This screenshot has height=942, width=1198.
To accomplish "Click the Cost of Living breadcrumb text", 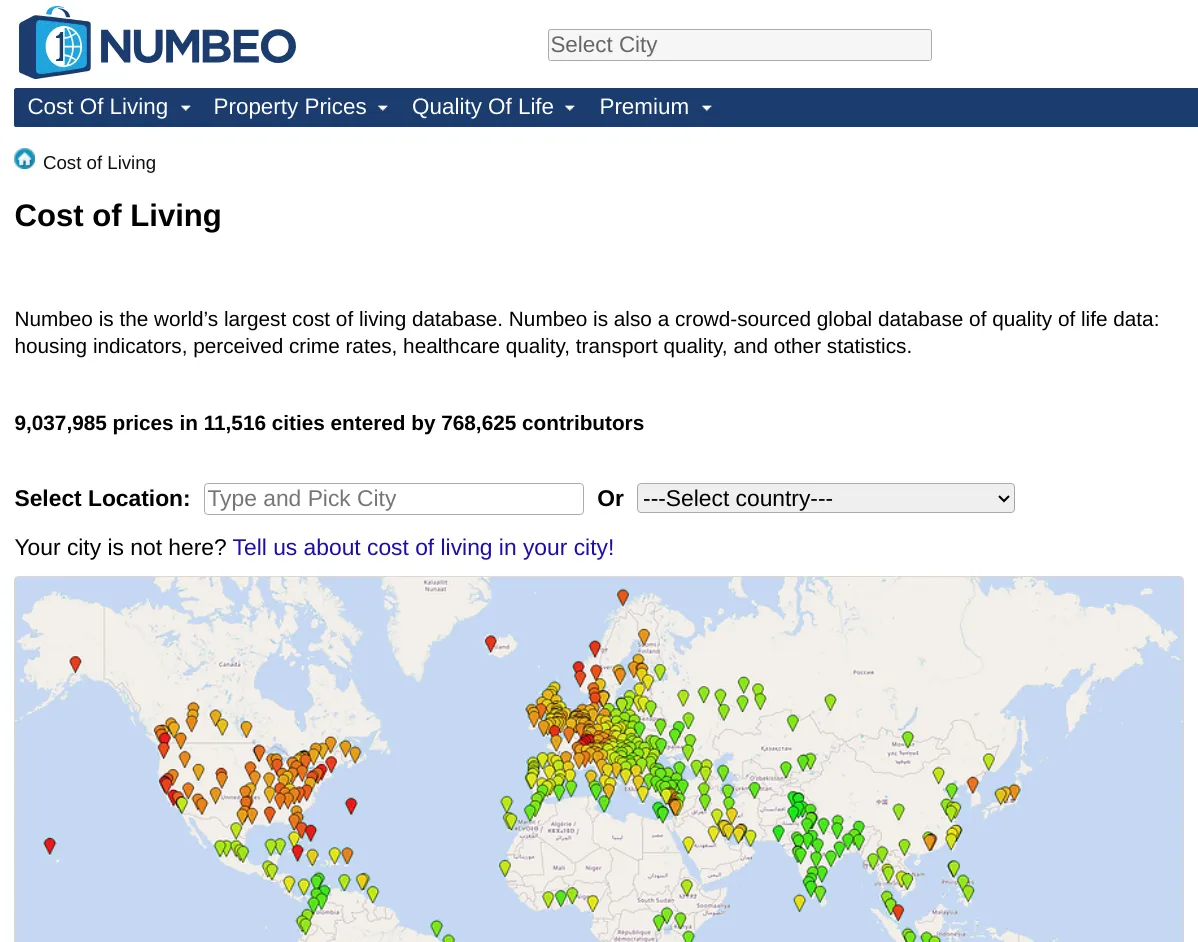I will pos(99,163).
